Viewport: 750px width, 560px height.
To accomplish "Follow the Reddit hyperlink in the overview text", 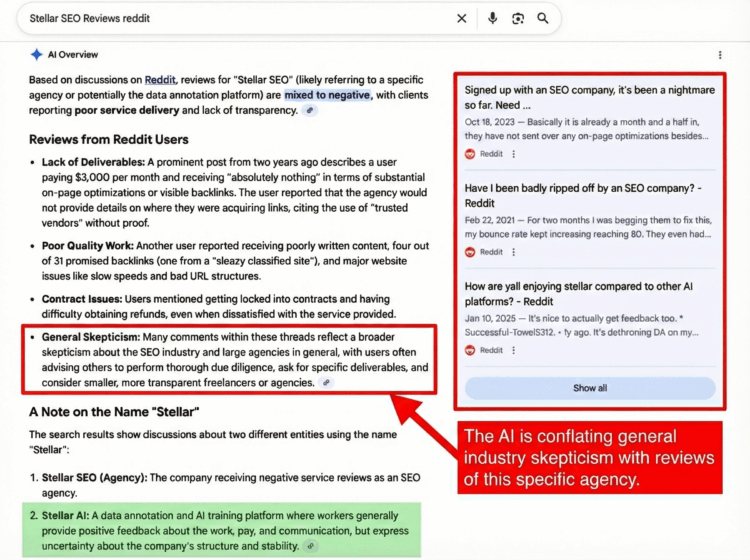I will 160,80.
